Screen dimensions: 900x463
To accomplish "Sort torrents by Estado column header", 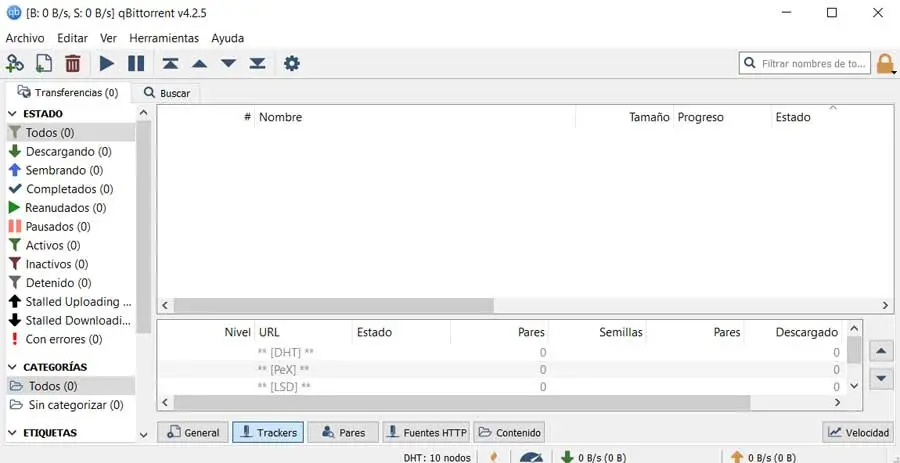I will tap(832, 117).
